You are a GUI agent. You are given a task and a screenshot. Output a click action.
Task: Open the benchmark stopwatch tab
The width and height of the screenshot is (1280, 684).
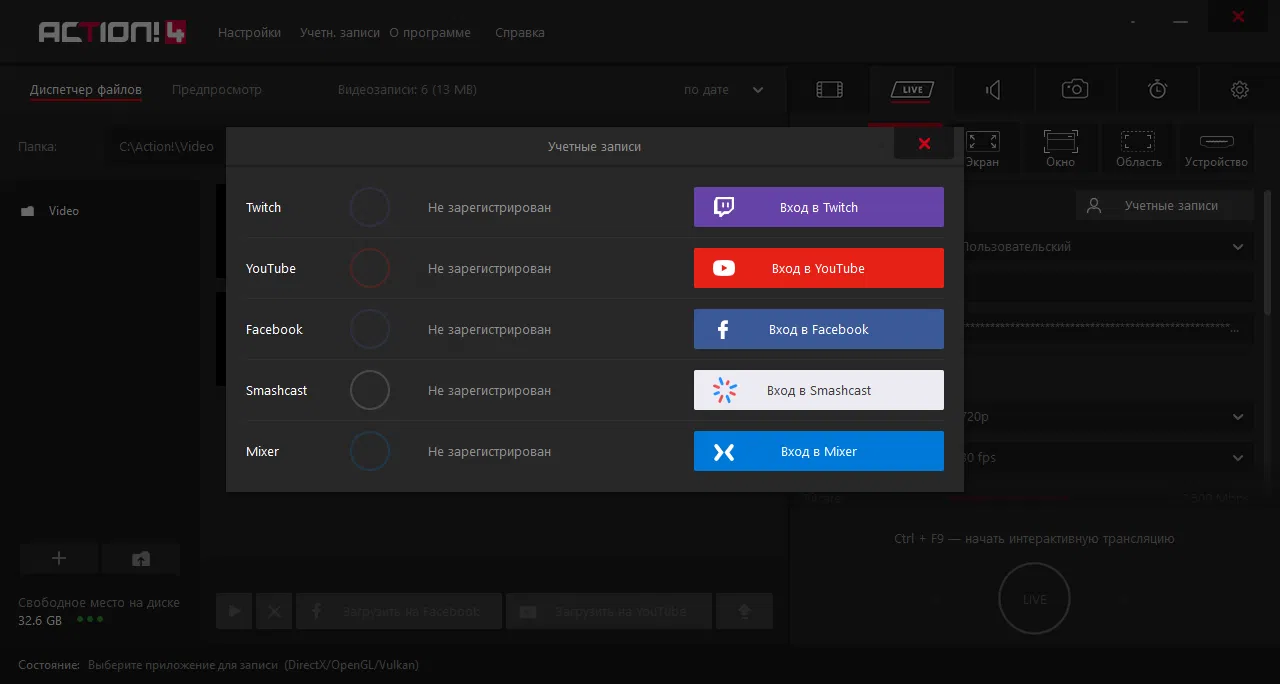point(1157,90)
